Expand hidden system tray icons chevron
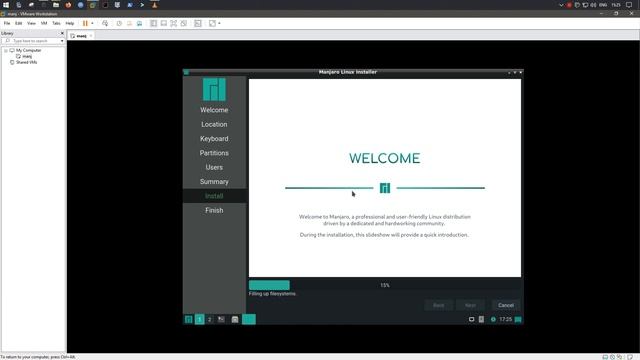Screen dimensions: 640x360 tap(561, 5)
